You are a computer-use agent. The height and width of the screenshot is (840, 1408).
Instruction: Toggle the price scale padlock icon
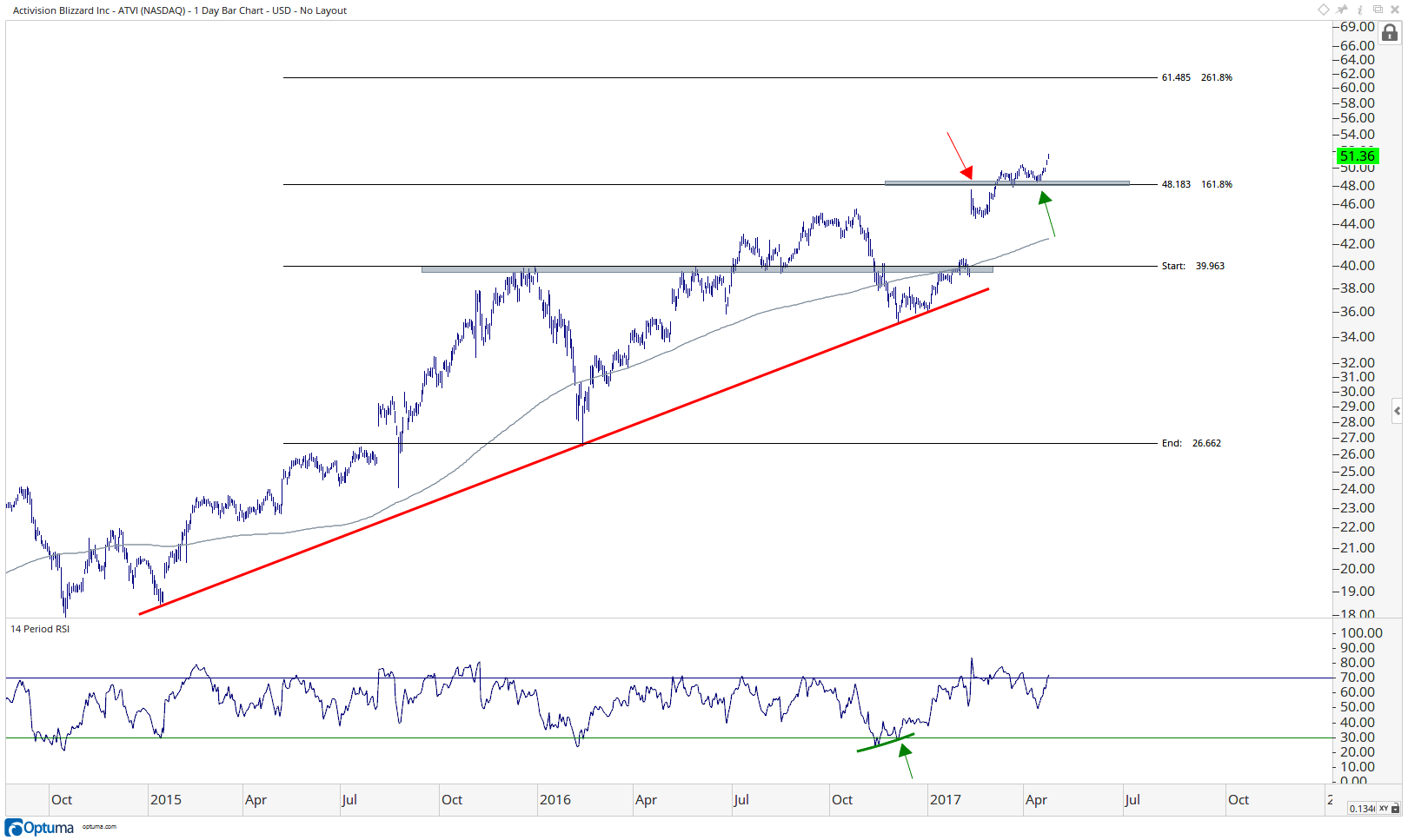[x=1390, y=33]
